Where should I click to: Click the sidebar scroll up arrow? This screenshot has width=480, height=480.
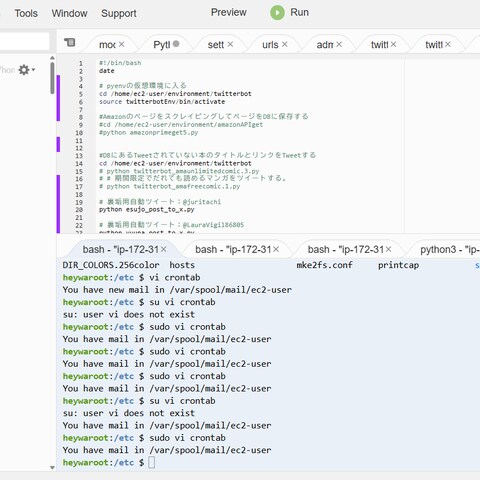click(52, 58)
